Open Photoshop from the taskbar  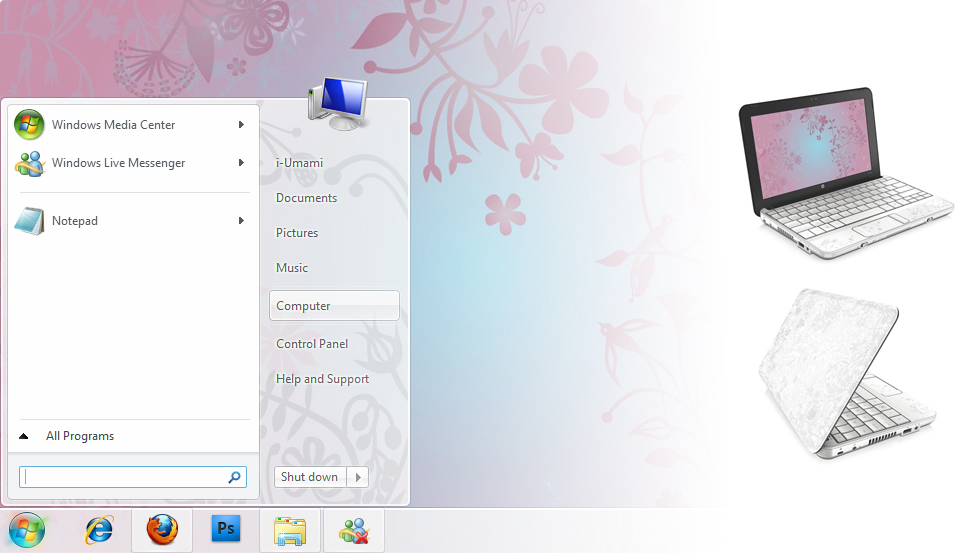[226, 530]
